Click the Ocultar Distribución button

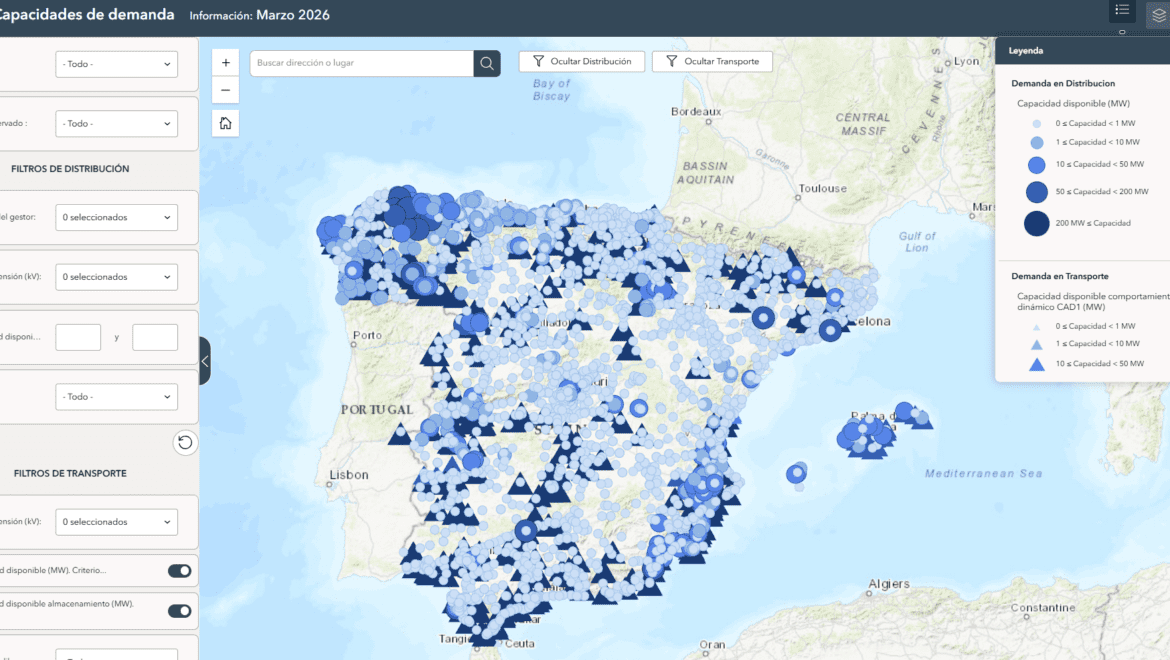coord(581,62)
